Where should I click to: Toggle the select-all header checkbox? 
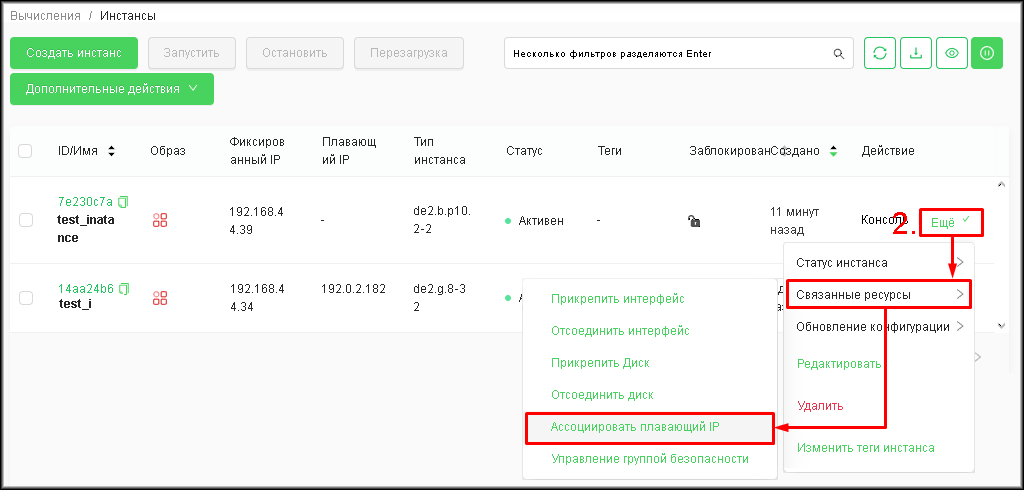[x=25, y=151]
